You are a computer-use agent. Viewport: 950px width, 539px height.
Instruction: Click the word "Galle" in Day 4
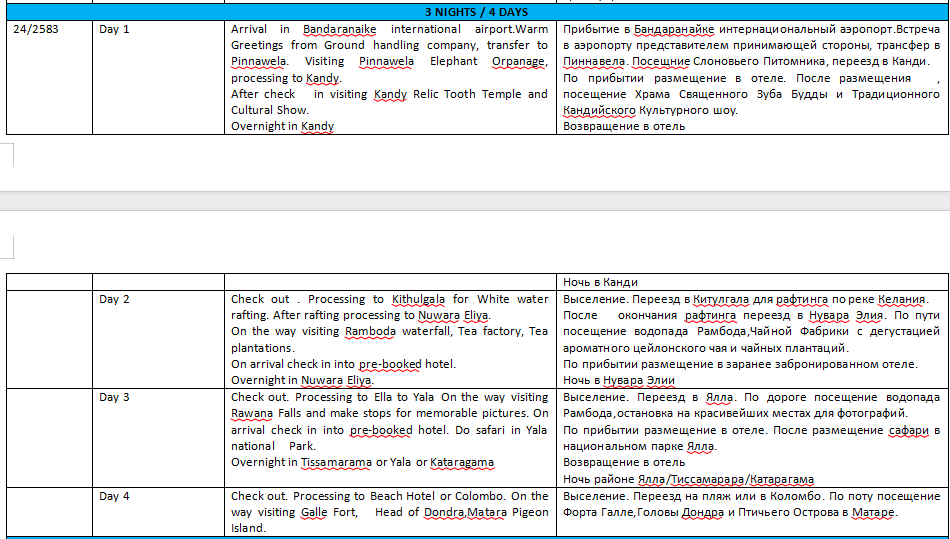click(x=313, y=512)
